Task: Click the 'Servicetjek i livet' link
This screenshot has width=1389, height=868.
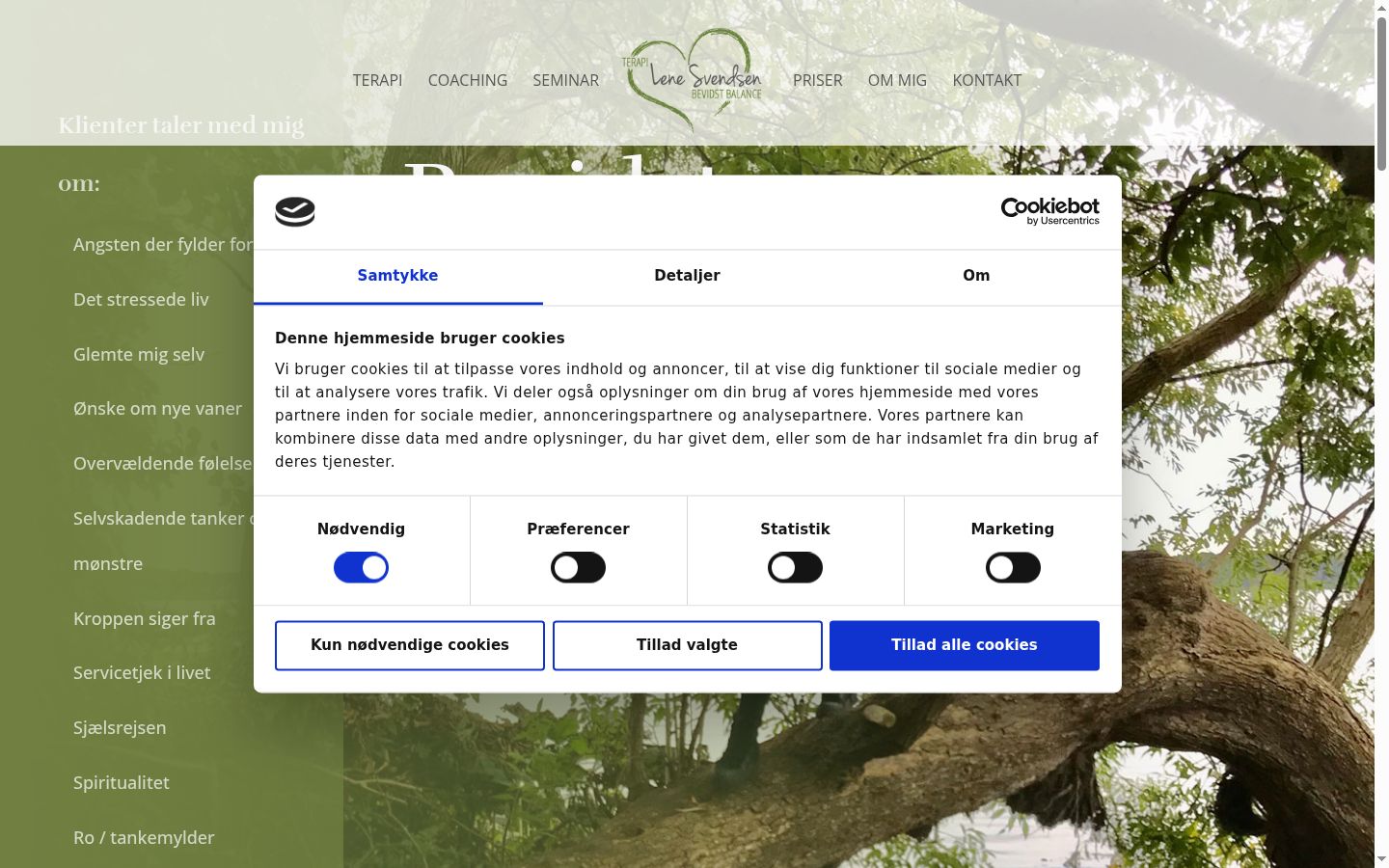Action: (x=142, y=673)
